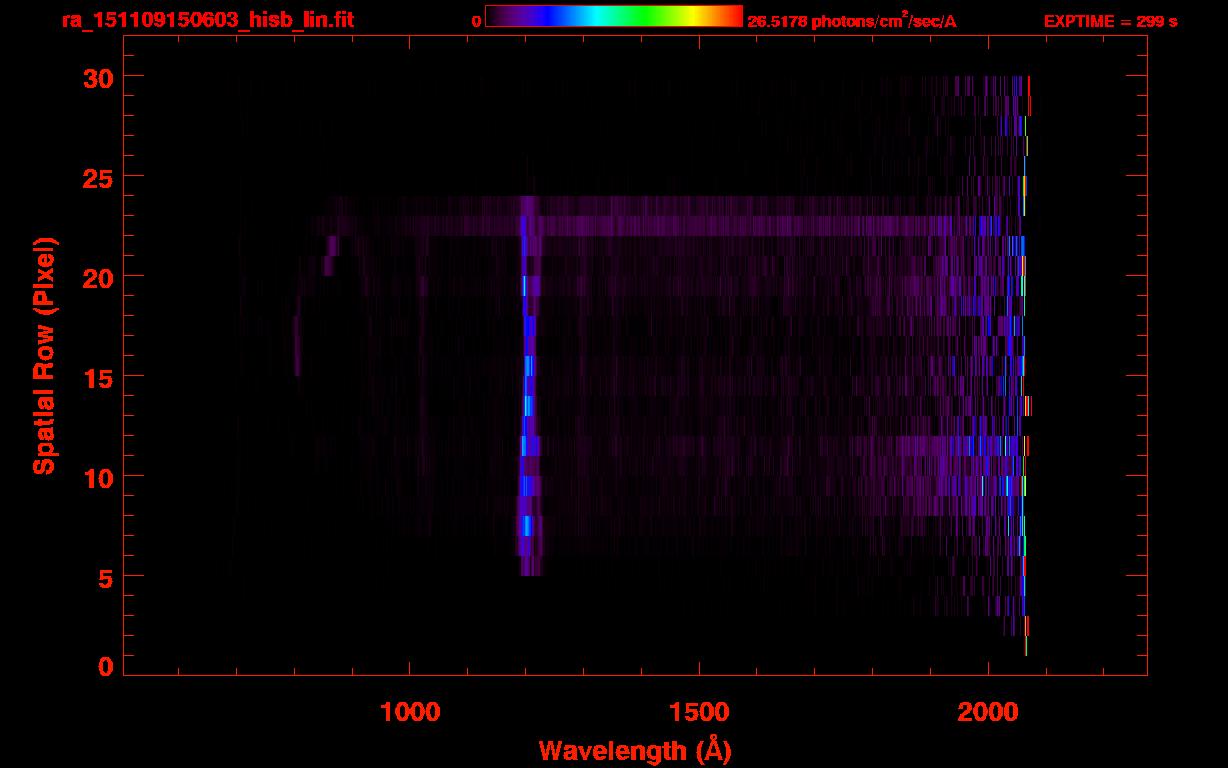Viewport: 1228px width, 768px height.
Task: Click the 1500 wavelength tick label
Action: click(x=699, y=712)
